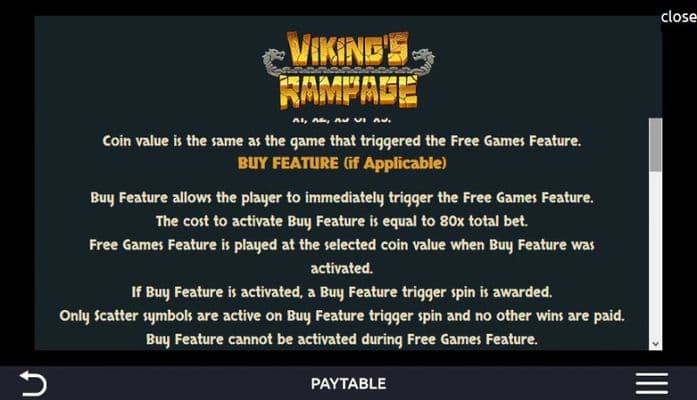Click the 'Coin value is the same' line
The height and width of the screenshot is (400, 697).
click(x=341, y=141)
